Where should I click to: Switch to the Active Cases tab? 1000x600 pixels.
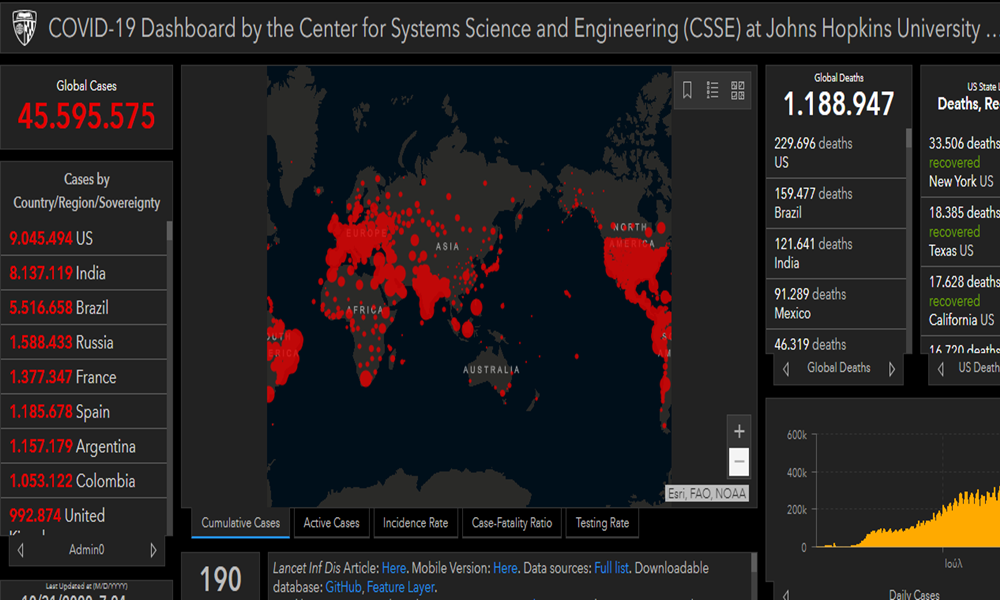tap(331, 523)
